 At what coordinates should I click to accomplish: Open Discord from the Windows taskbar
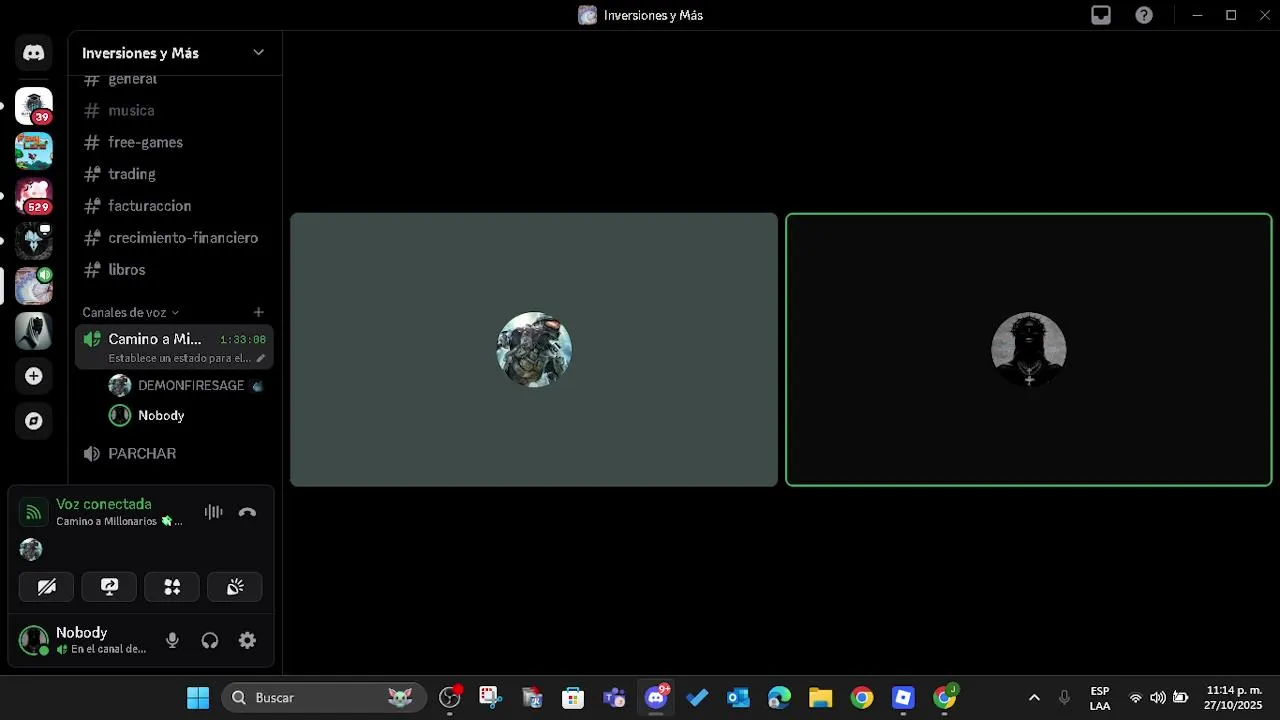(x=656, y=698)
